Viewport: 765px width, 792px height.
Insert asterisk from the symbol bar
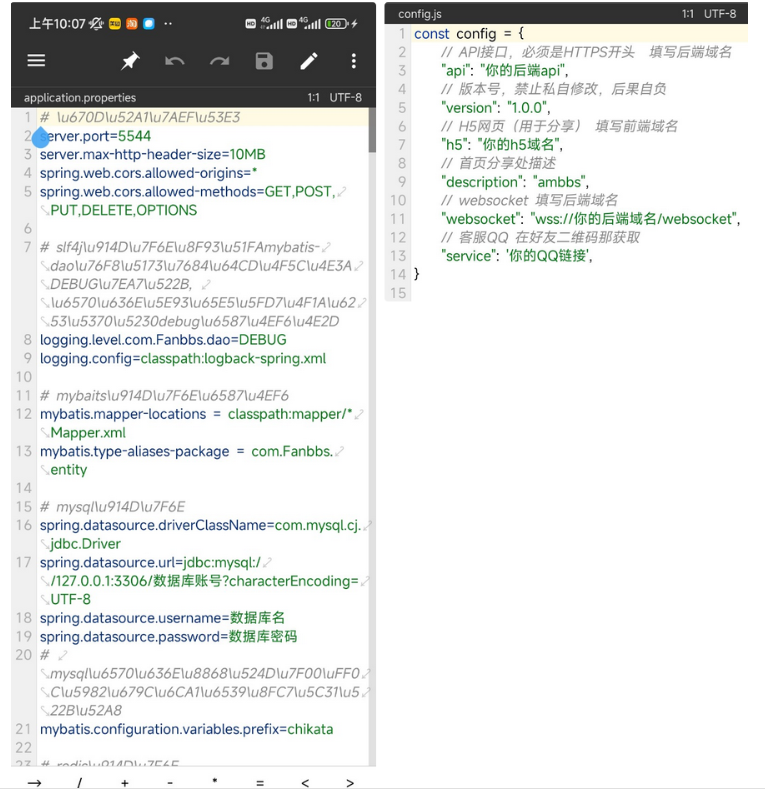pyautogui.click(x=215, y=782)
